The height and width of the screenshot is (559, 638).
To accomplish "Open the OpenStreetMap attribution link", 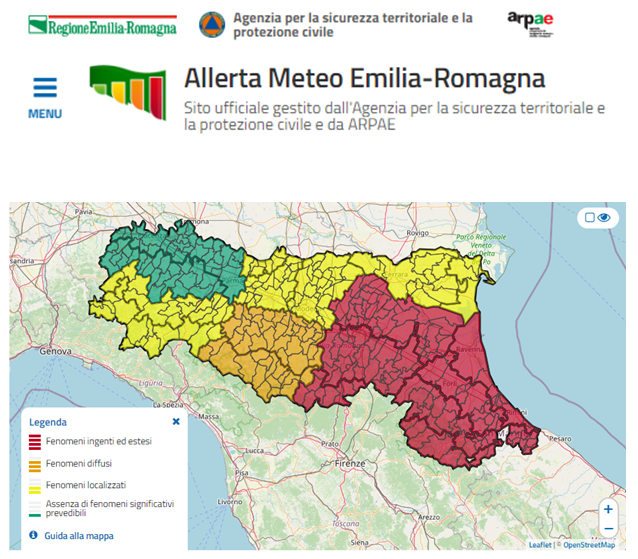I will tap(589, 545).
